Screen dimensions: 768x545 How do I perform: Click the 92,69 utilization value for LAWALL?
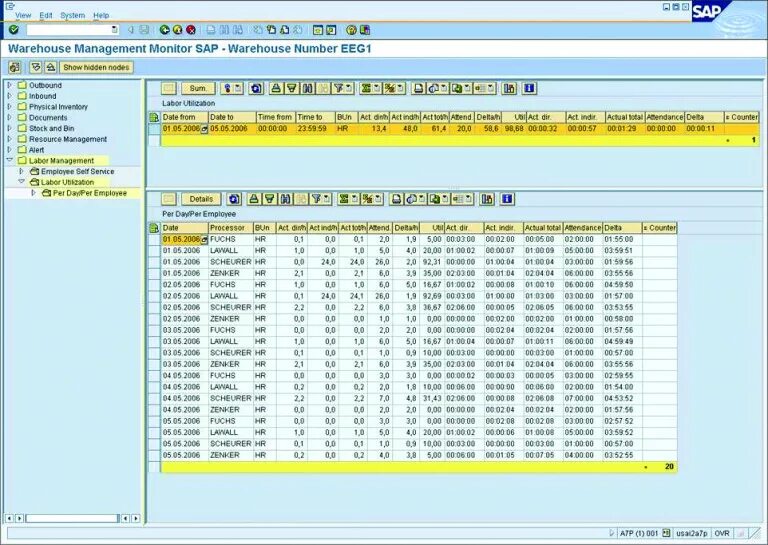(x=431, y=296)
